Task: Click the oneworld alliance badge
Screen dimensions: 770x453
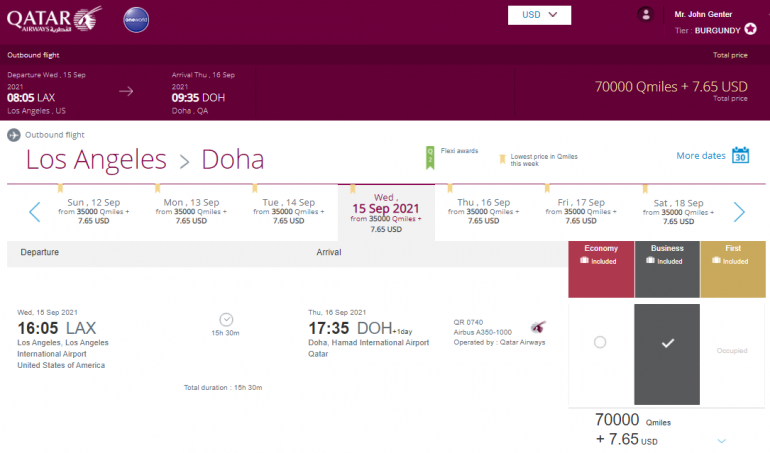Action: [136, 20]
